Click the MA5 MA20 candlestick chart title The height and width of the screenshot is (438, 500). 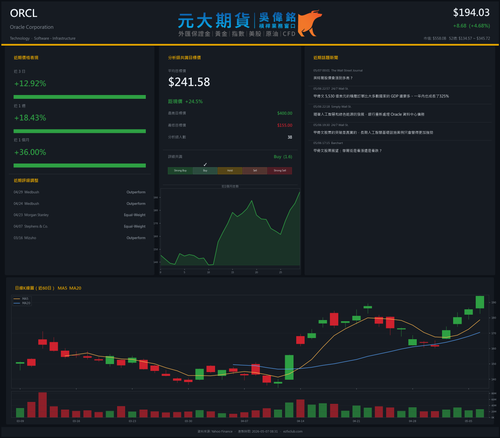click(48, 288)
